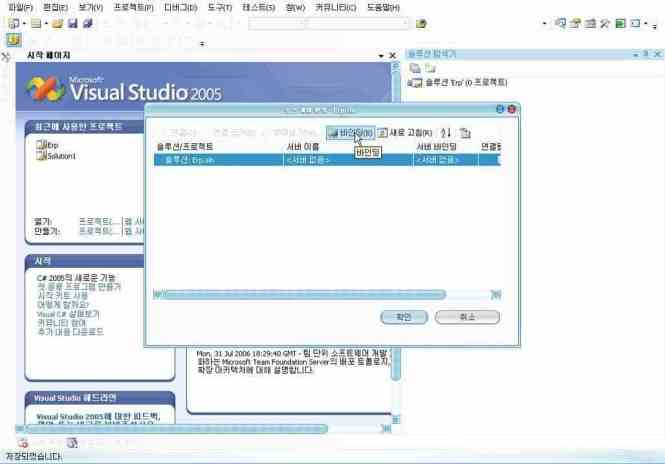Open the 테스트(S) menu
This screenshot has height=464, width=665.
(258, 8)
